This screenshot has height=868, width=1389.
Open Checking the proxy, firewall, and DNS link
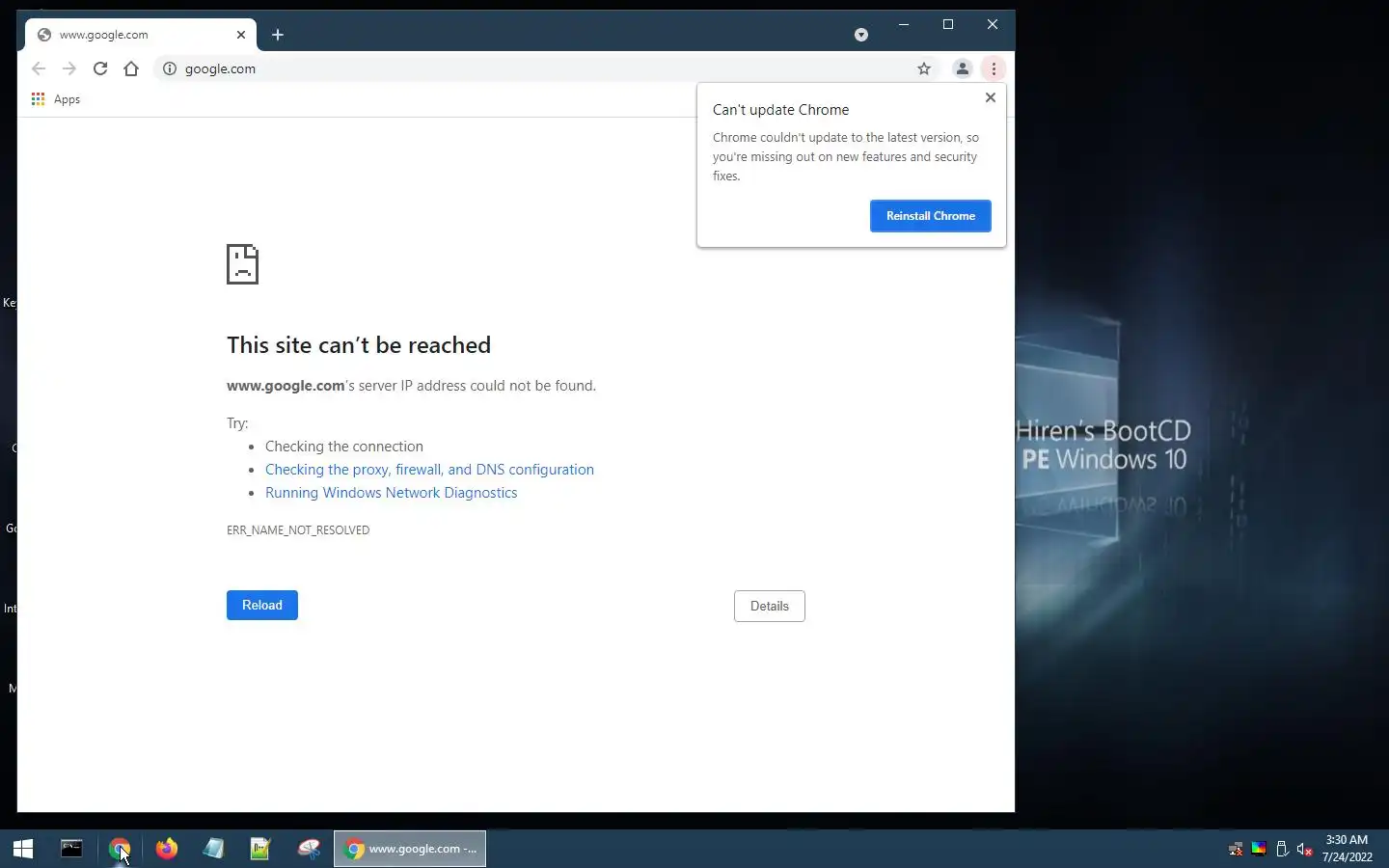pyautogui.click(x=429, y=470)
